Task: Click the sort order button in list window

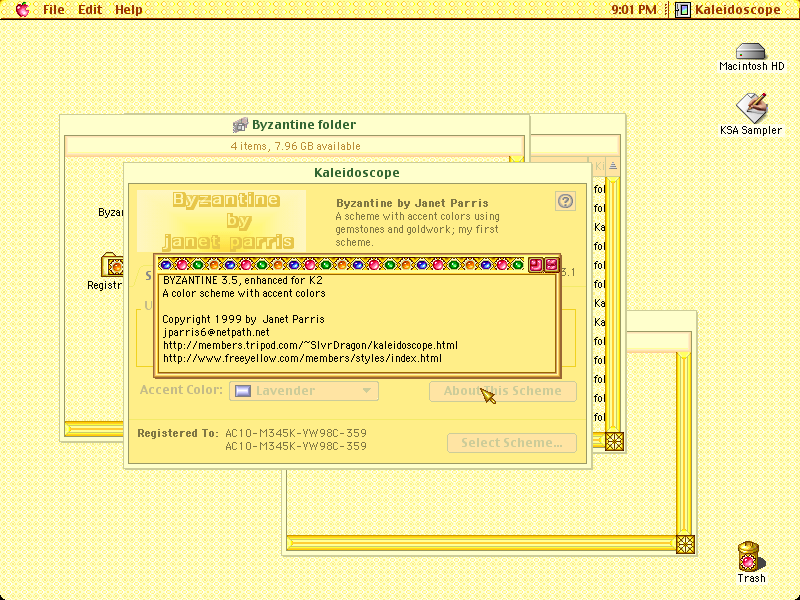Action: 613,166
